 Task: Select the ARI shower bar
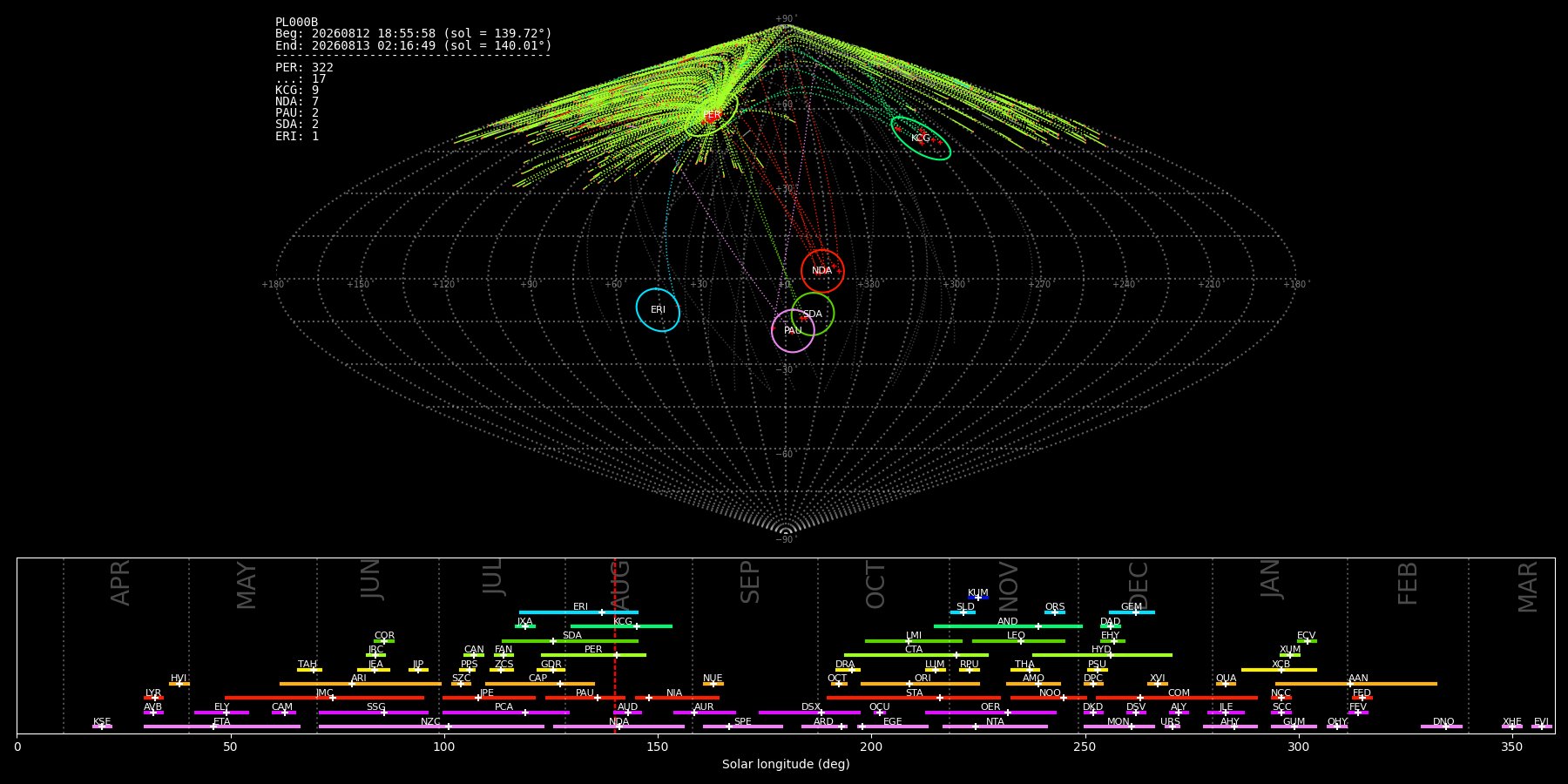coord(361,684)
